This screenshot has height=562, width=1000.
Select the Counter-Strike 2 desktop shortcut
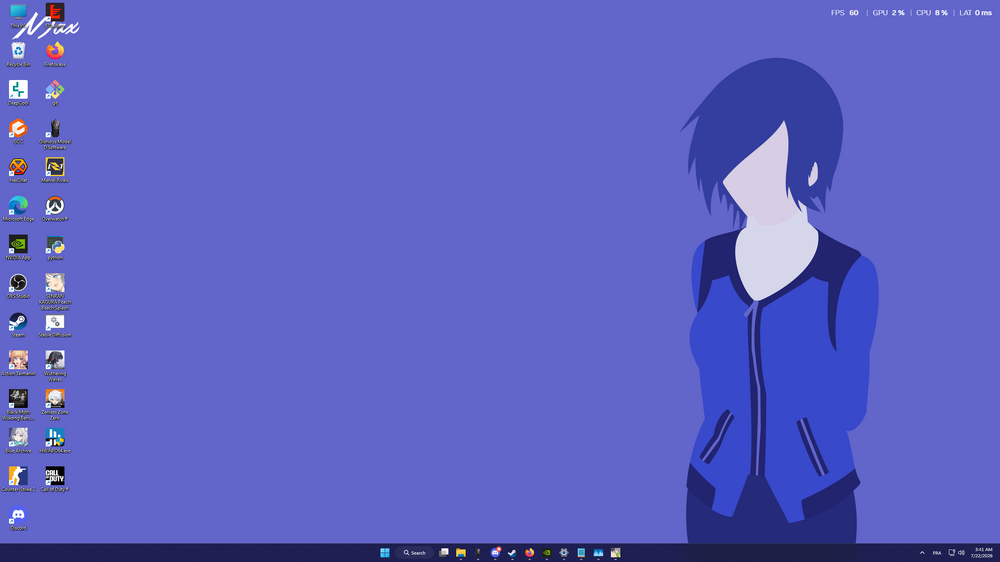click(x=18, y=480)
